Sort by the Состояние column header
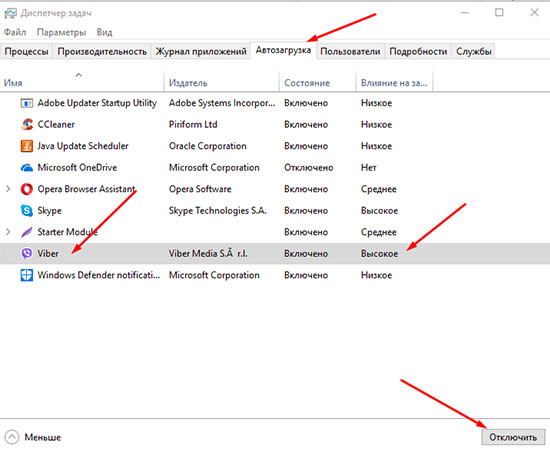550x452 pixels. pyautogui.click(x=318, y=81)
